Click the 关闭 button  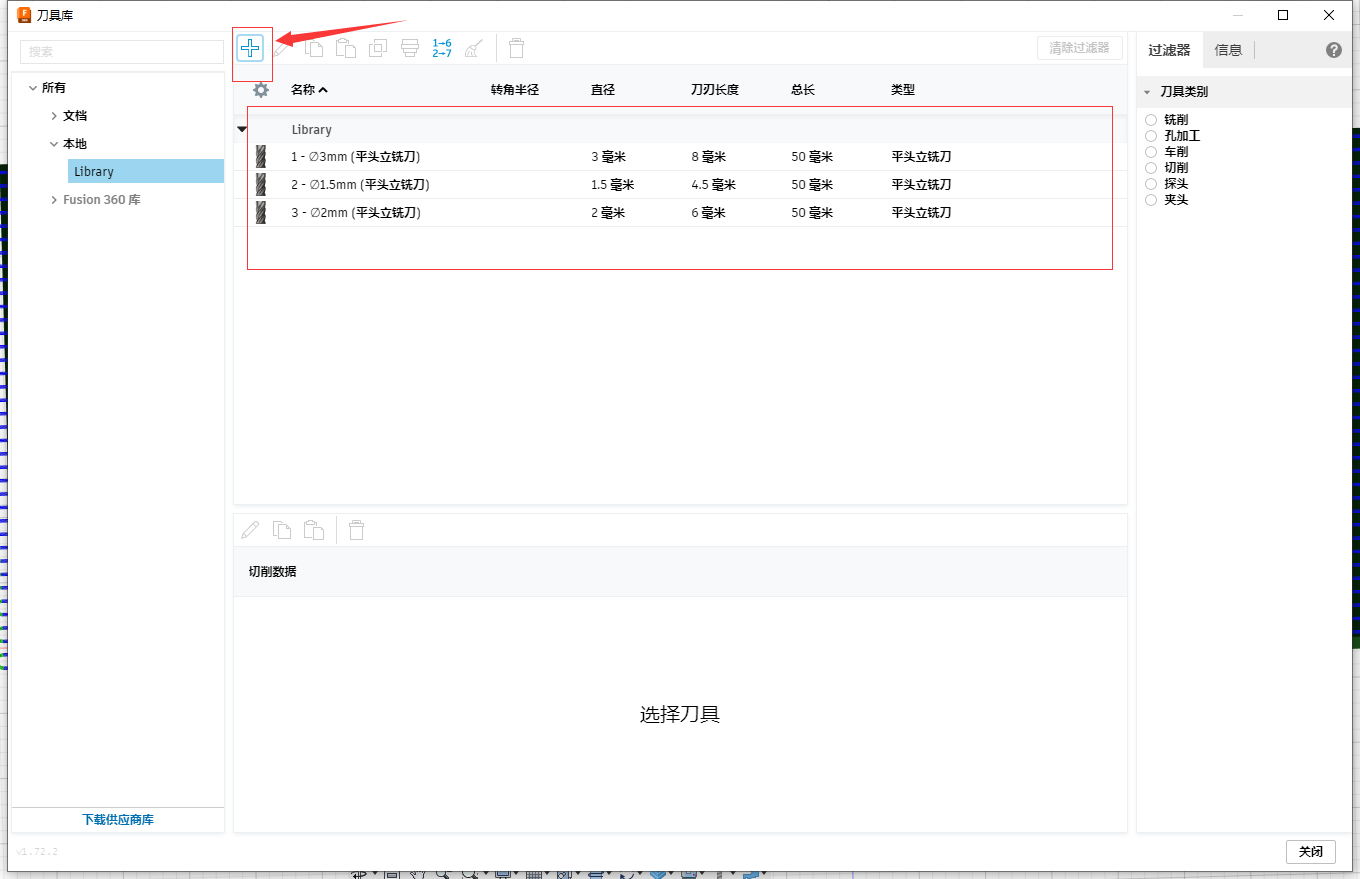[1310, 852]
